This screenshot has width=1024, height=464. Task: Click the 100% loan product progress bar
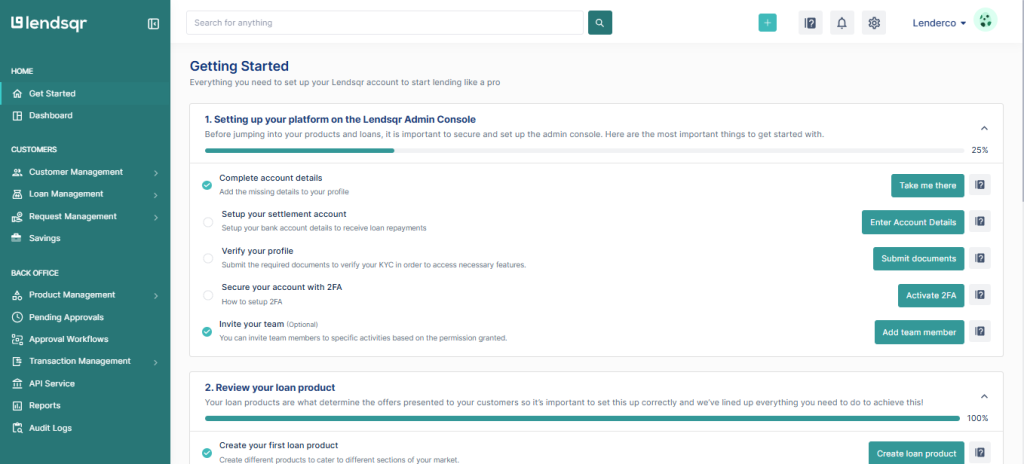click(x=583, y=418)
